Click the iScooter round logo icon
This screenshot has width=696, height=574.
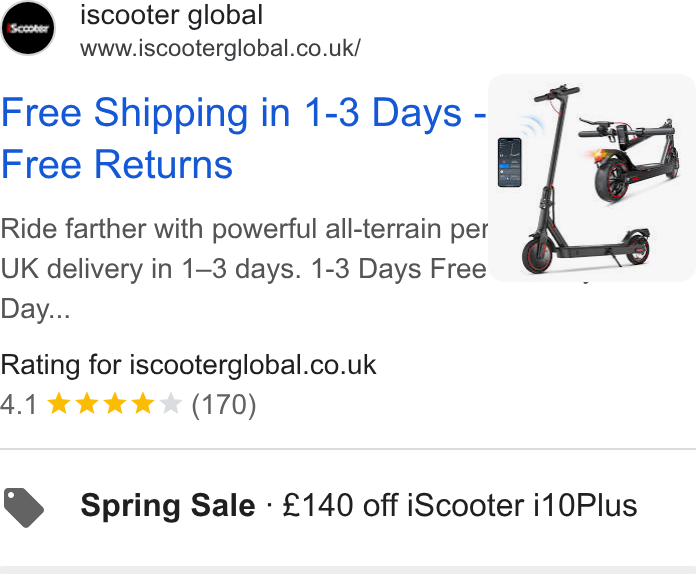pos(28,28)
